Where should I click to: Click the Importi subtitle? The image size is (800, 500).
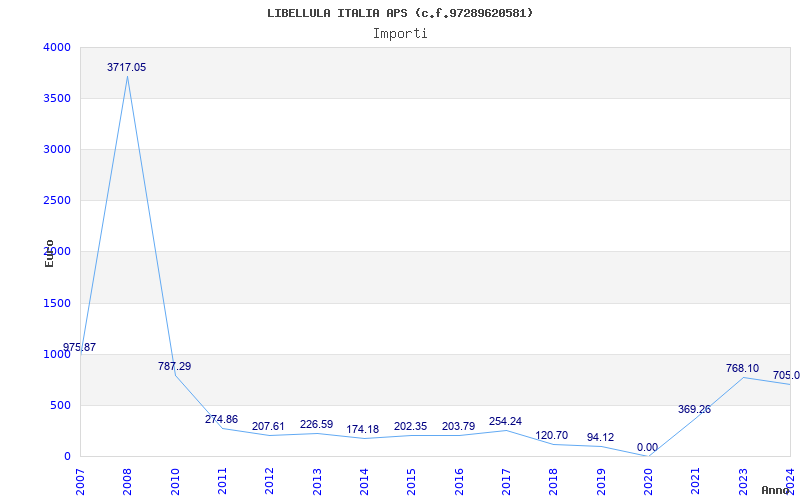tap(400, 34)
